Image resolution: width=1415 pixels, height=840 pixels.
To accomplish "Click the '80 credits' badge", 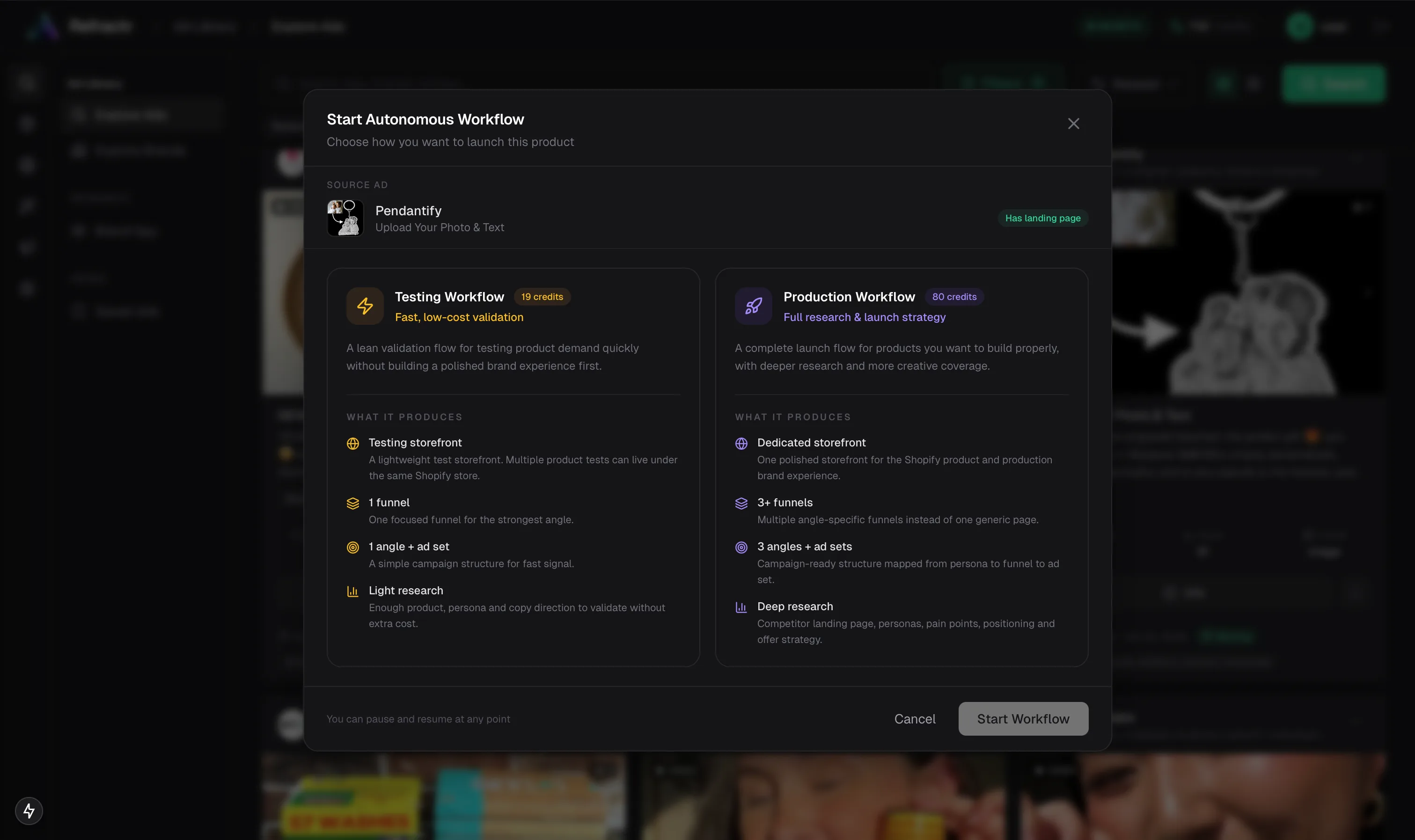I will coord(954,297).
